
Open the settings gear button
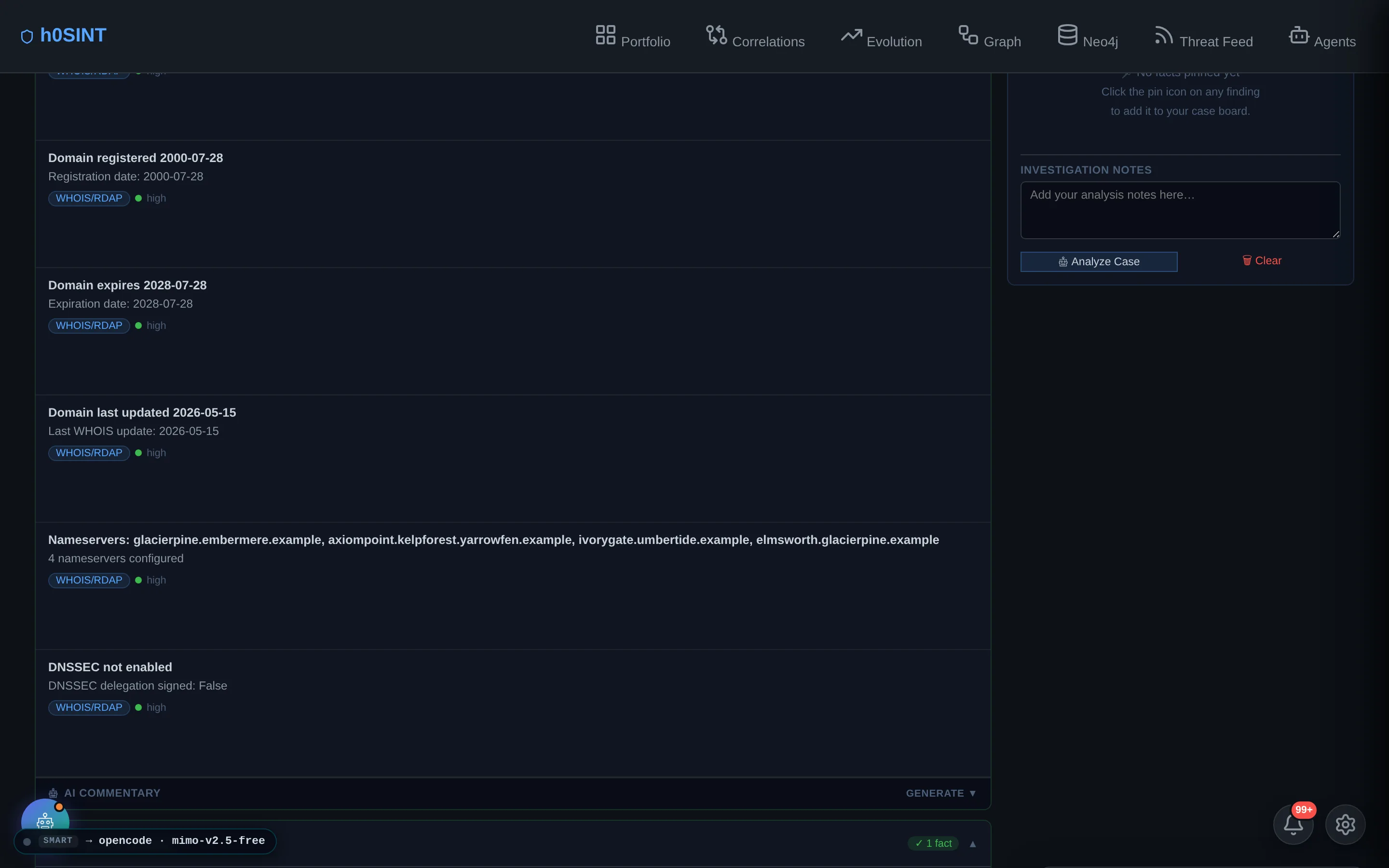pos(1345,825)
